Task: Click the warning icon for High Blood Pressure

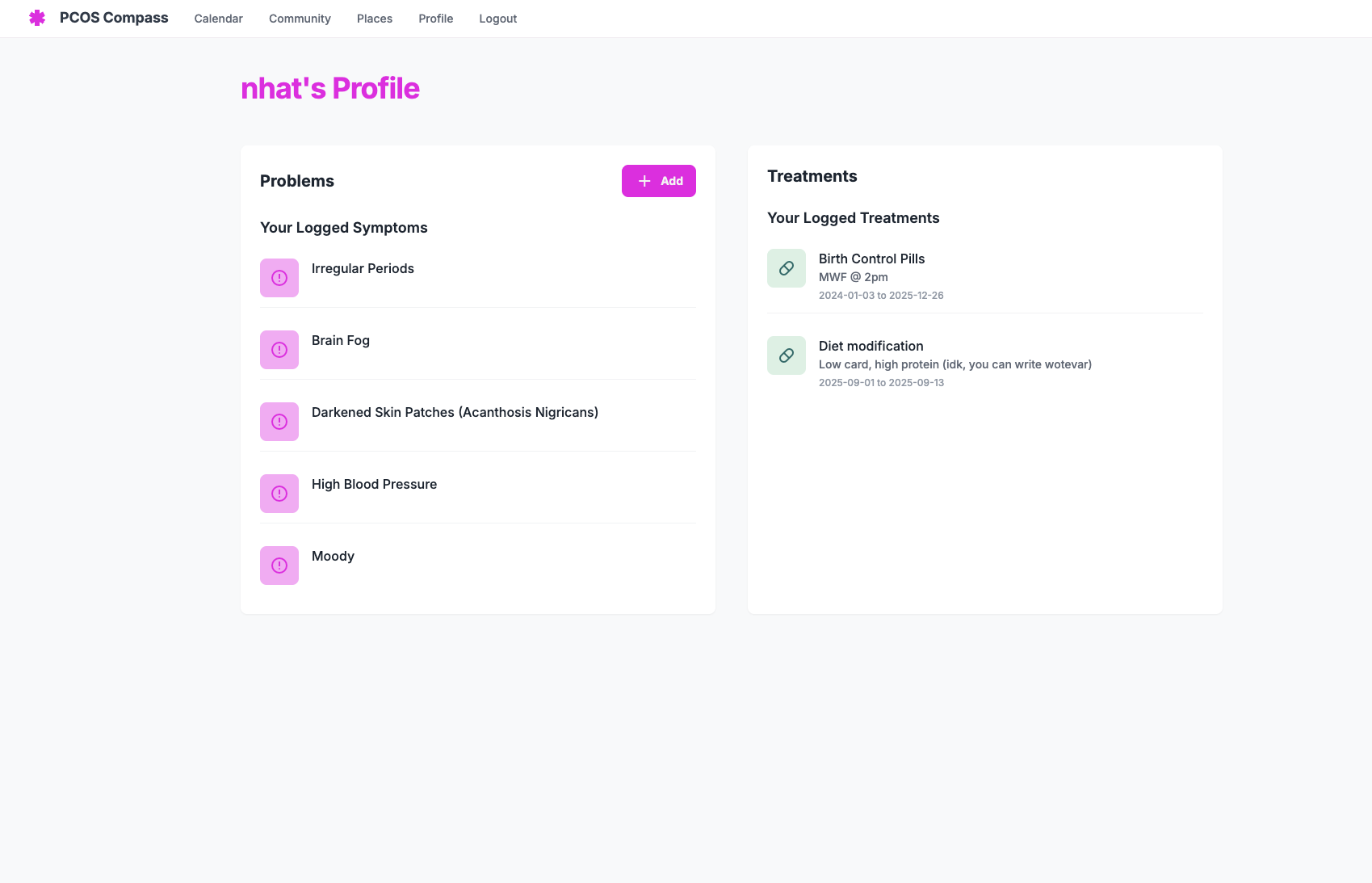Action: tap(279, 493)
